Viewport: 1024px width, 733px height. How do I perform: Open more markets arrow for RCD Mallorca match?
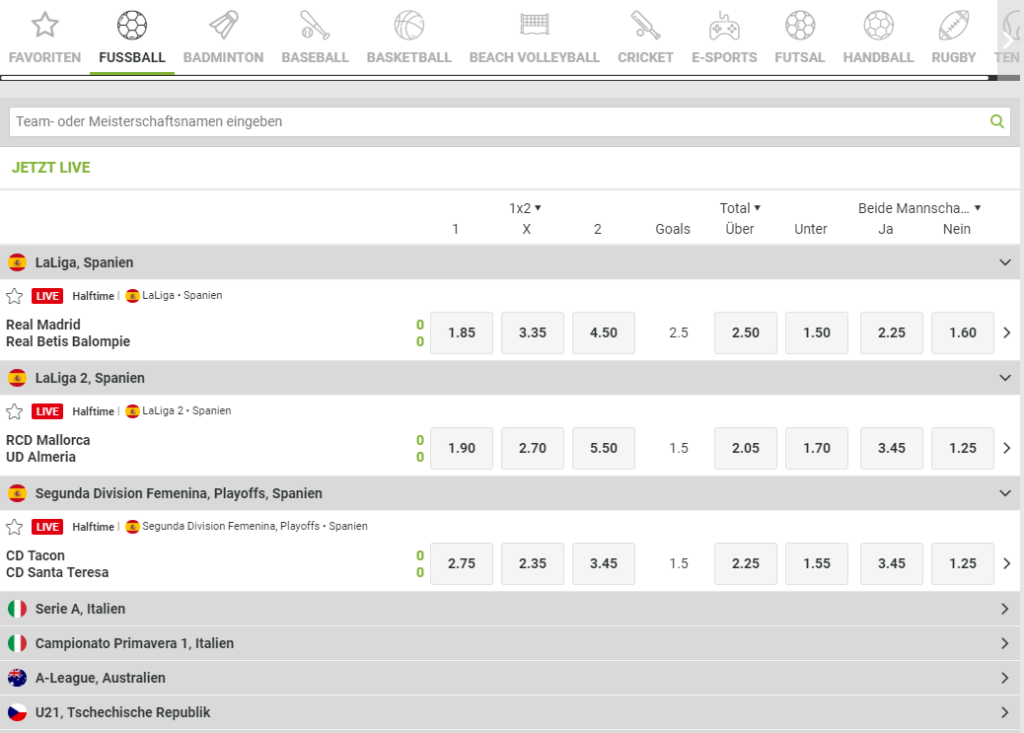click(x=1007, y=448)
